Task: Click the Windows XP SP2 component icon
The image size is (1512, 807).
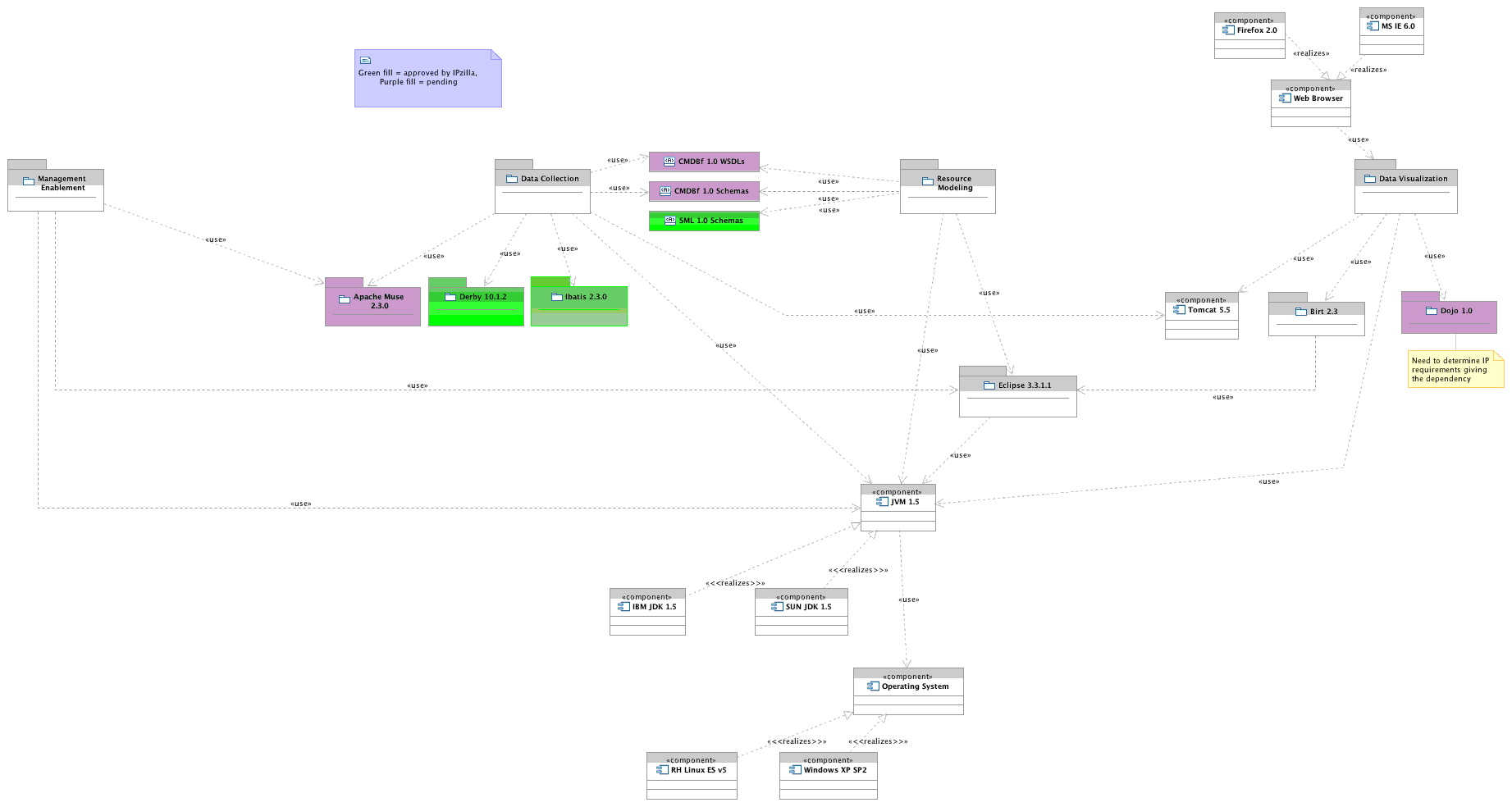Action: coord(795,770)
